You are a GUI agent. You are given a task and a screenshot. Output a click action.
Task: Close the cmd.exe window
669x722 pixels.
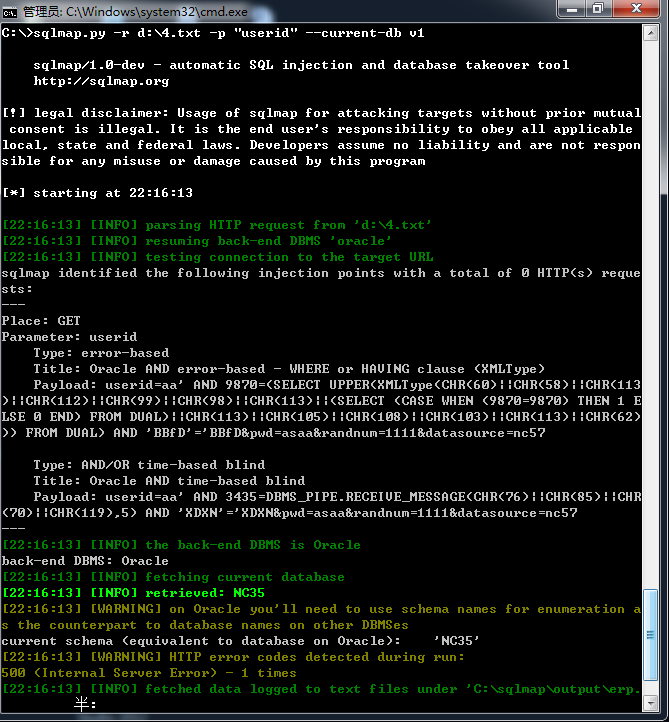click(x=636, y=9)
